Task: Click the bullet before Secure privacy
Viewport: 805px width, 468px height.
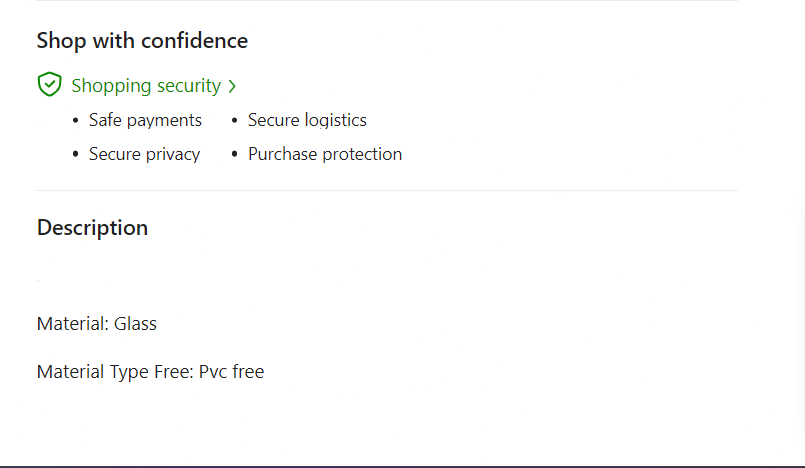Action: [76, 155]
